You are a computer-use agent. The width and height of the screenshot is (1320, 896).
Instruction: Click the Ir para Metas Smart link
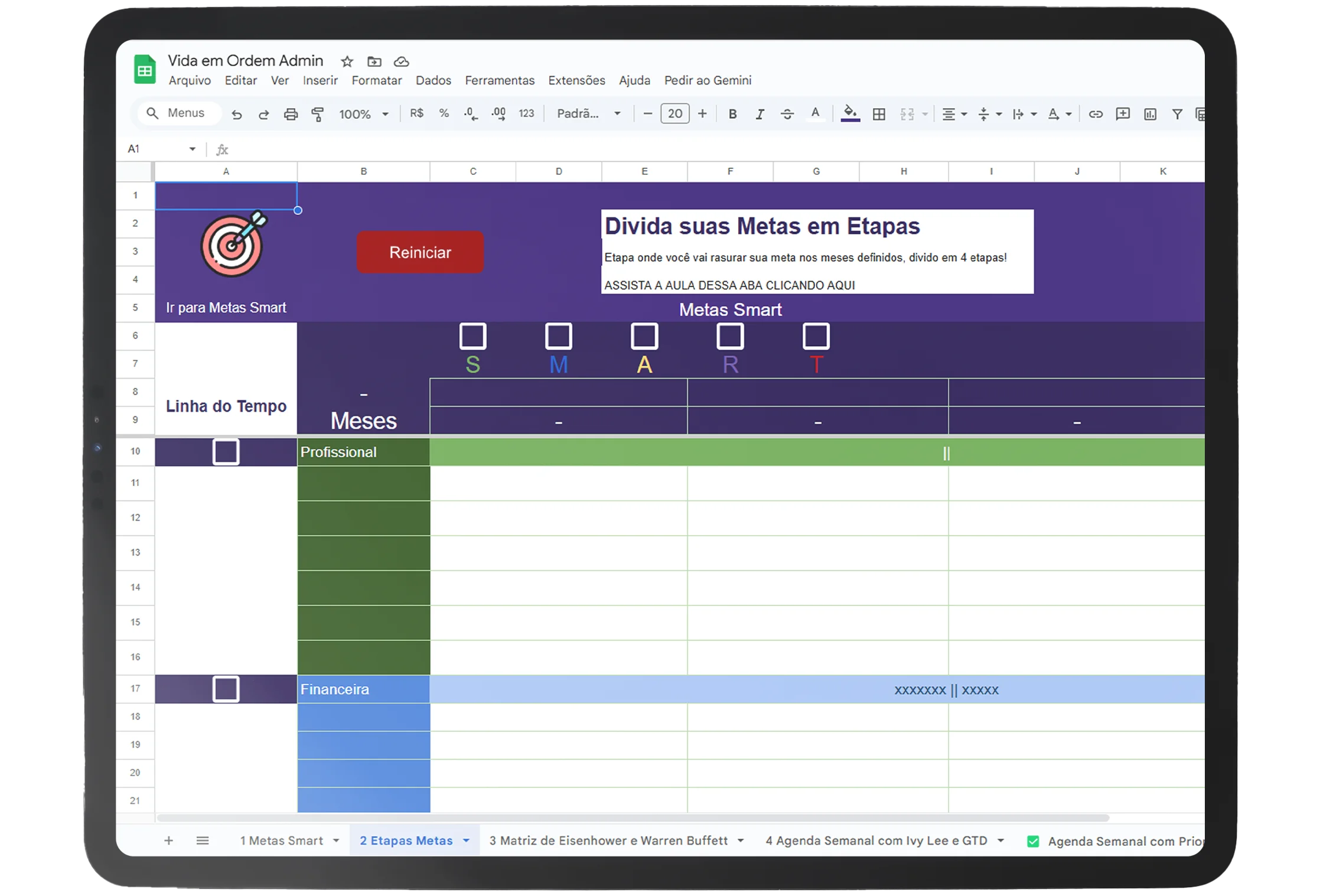click(226, 308)
